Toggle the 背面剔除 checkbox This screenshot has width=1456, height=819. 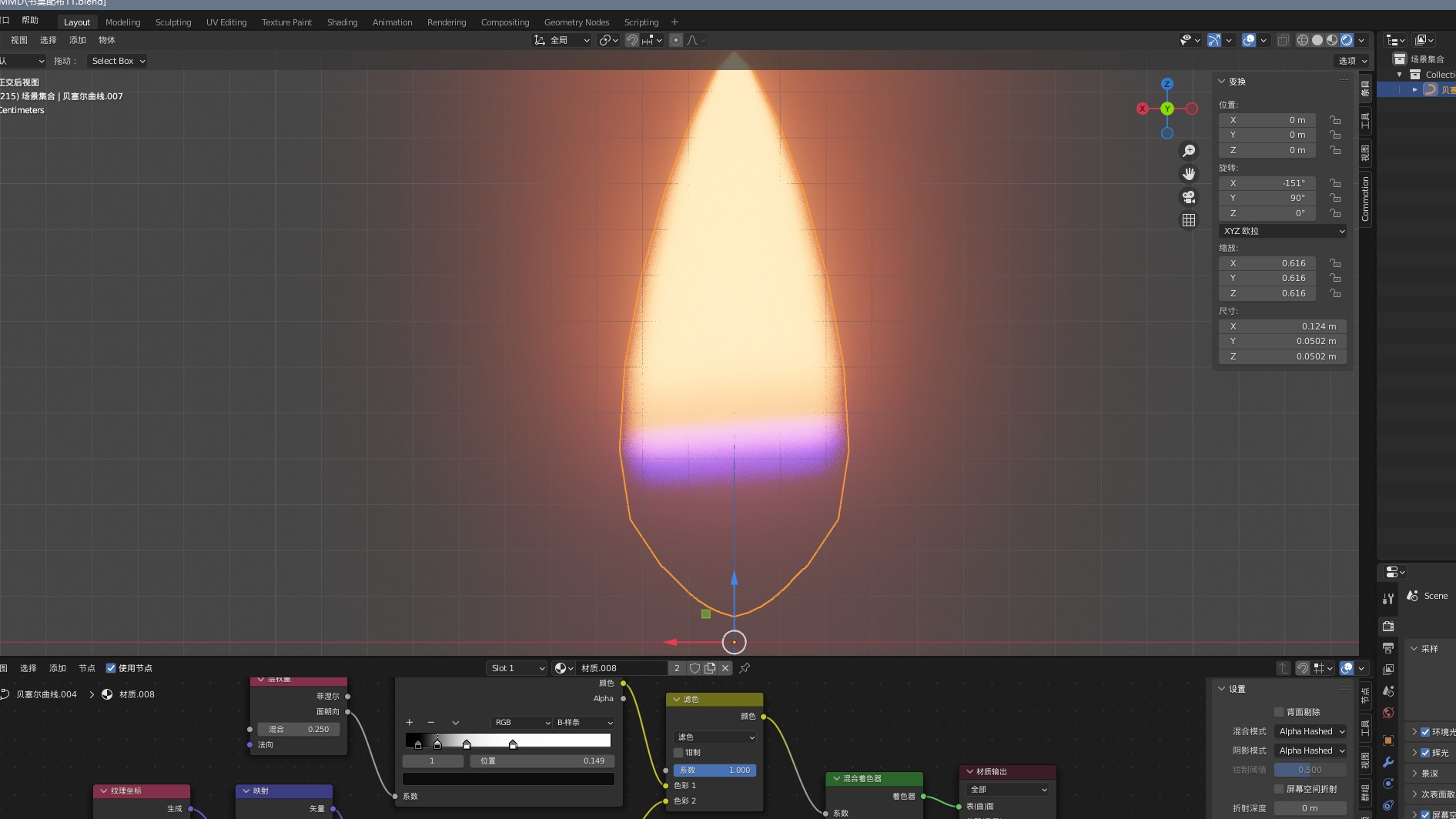click(x=1279, y=712)
